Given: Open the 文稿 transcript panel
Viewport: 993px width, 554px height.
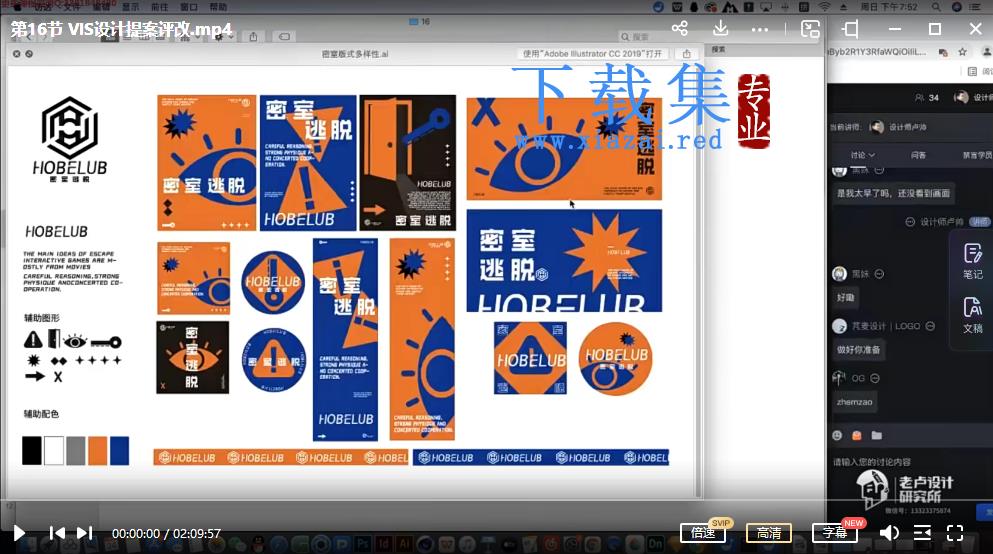Looking at the screenshot, I should pos(973,315).
